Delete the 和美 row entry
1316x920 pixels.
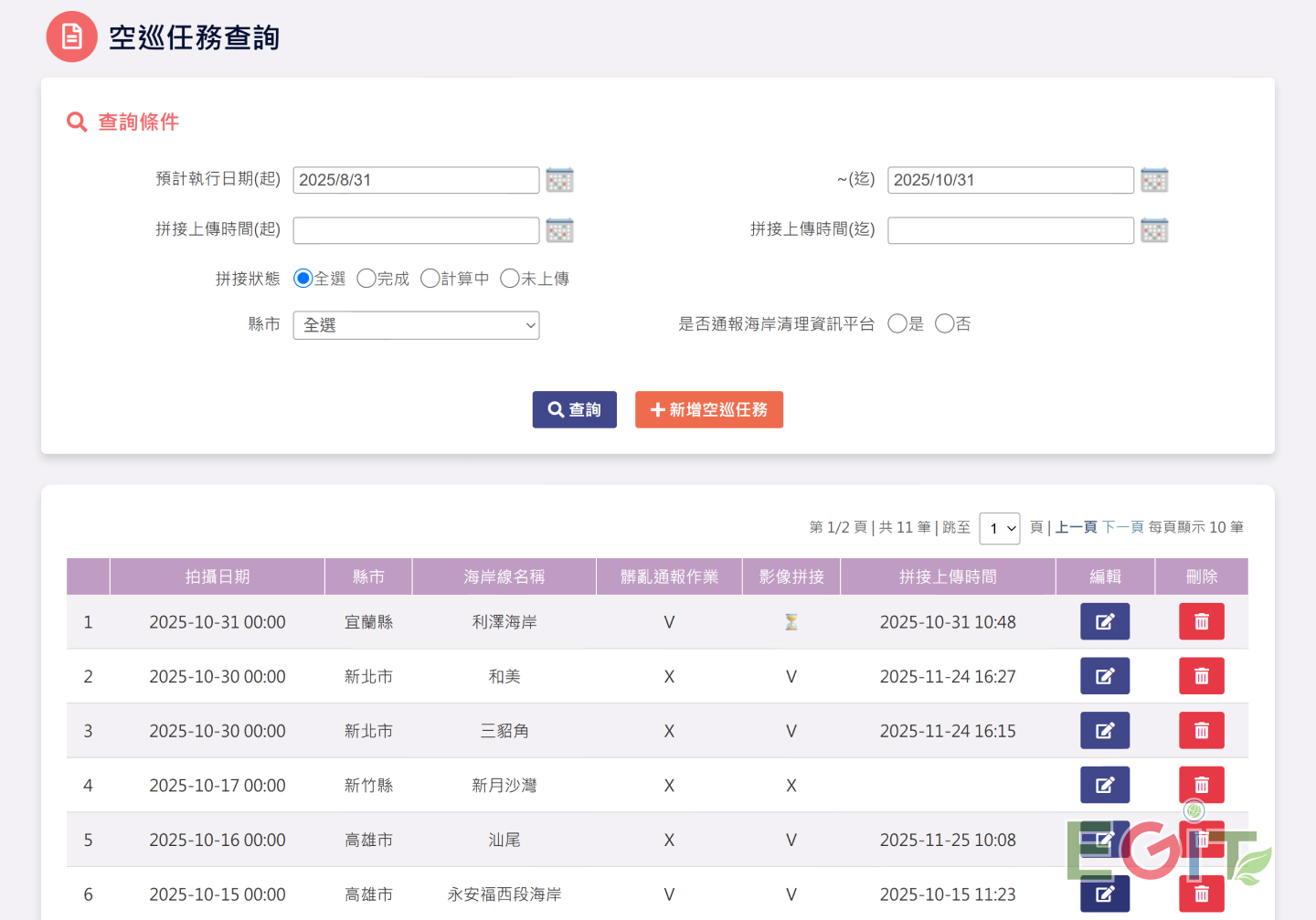point(1202,676)
